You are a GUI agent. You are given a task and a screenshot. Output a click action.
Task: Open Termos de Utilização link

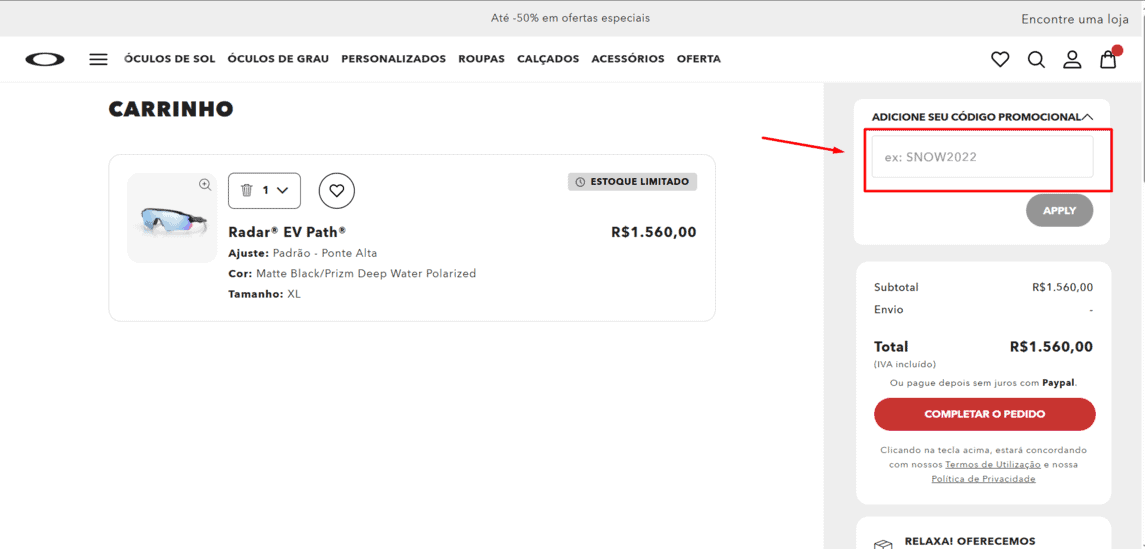[993, 464]
